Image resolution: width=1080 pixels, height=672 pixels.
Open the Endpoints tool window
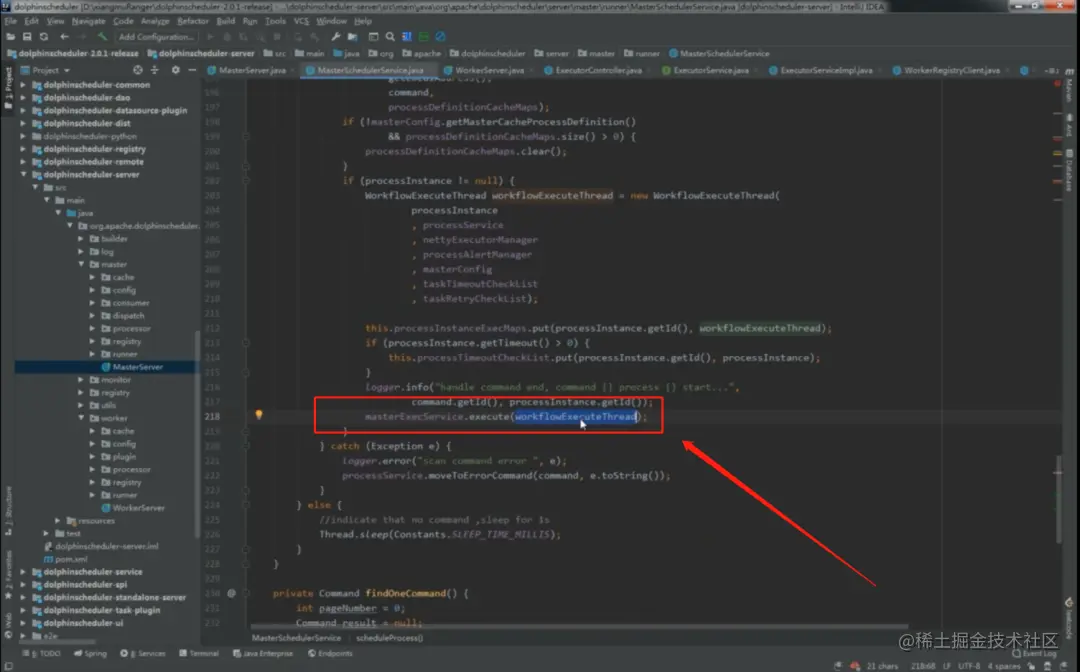(330, 653)
